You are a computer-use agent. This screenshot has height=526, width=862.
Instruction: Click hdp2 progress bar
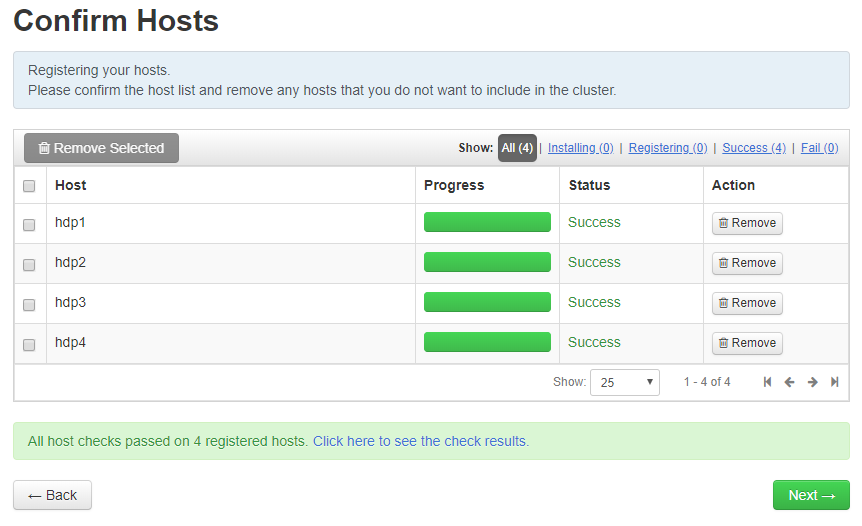click(x=487, y=262)
